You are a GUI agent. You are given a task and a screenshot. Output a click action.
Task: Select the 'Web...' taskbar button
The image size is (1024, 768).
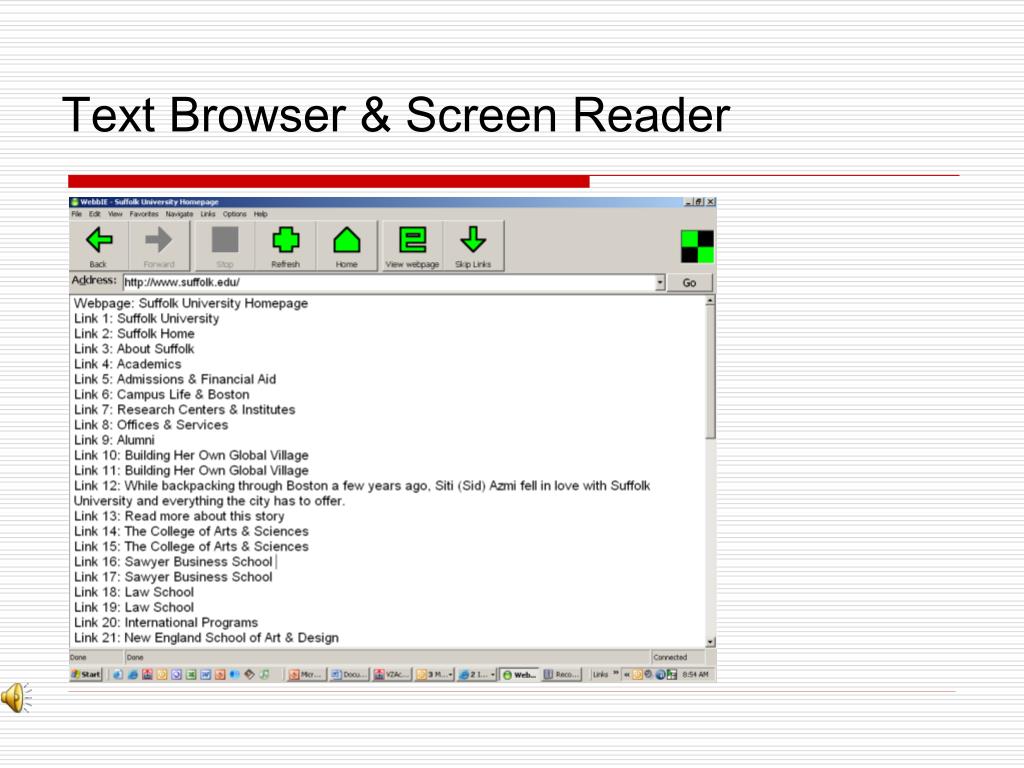click(520, 675)
